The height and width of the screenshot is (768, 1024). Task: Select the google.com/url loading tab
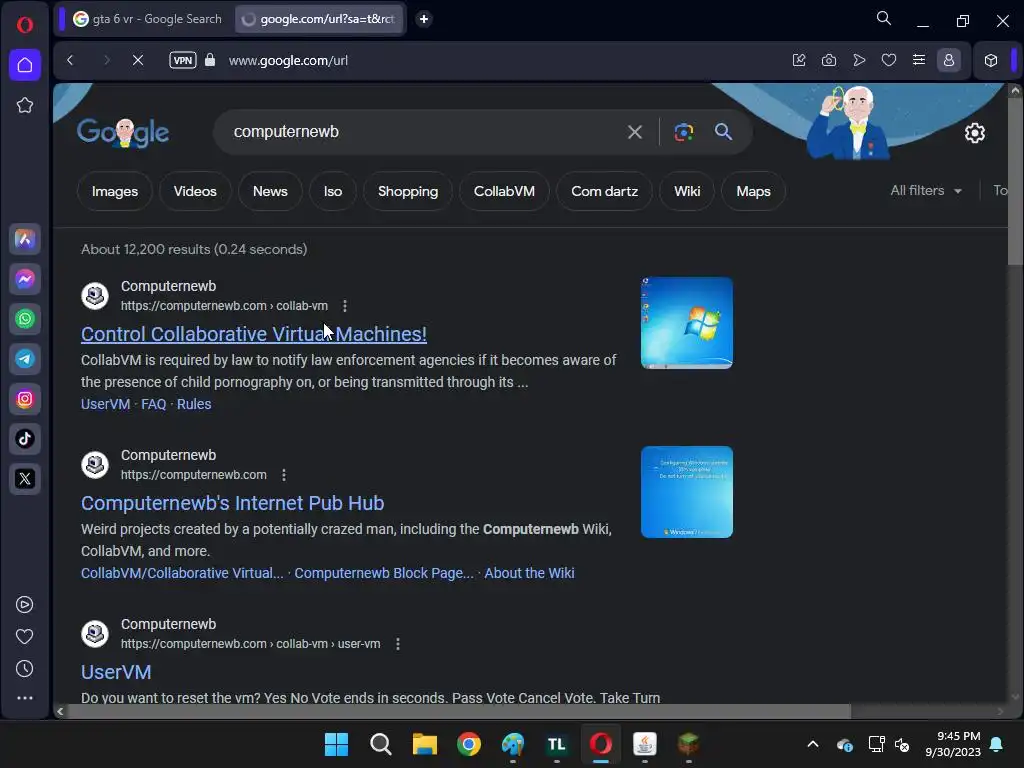click(319, 19)
